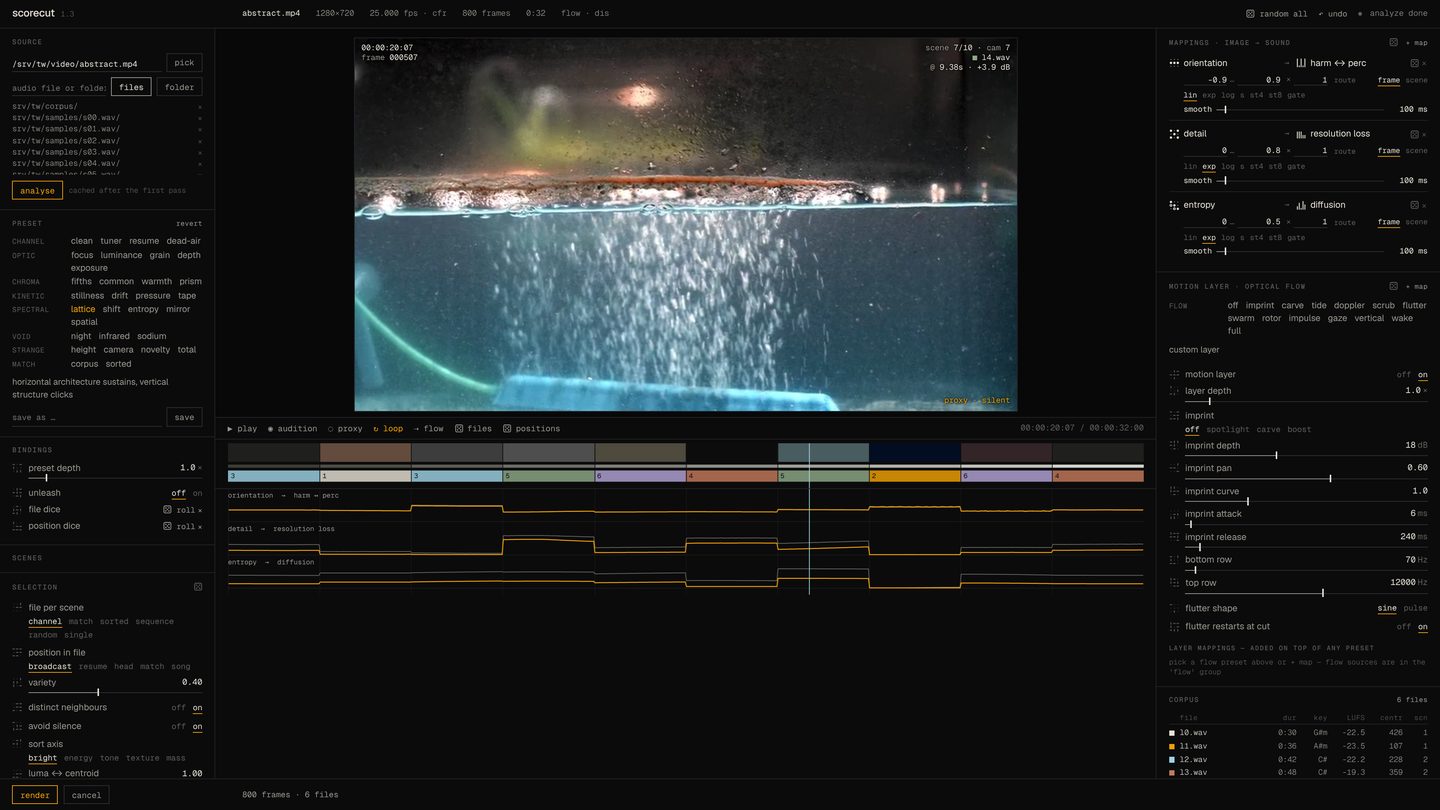Screen dimensions: 1440x810
Task: Switch audio source to folder mode
Action: pyautogui.click(x=180, y=87)
